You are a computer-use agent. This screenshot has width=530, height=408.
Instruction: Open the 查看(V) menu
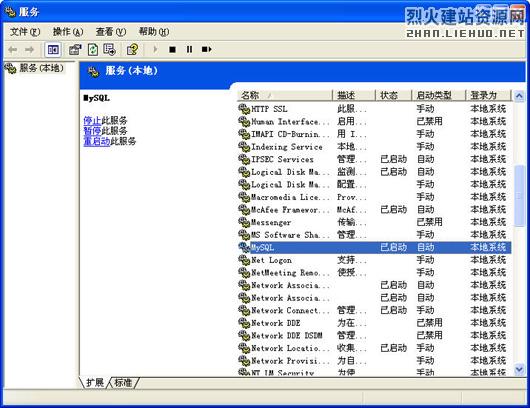(x=111, y=32)
